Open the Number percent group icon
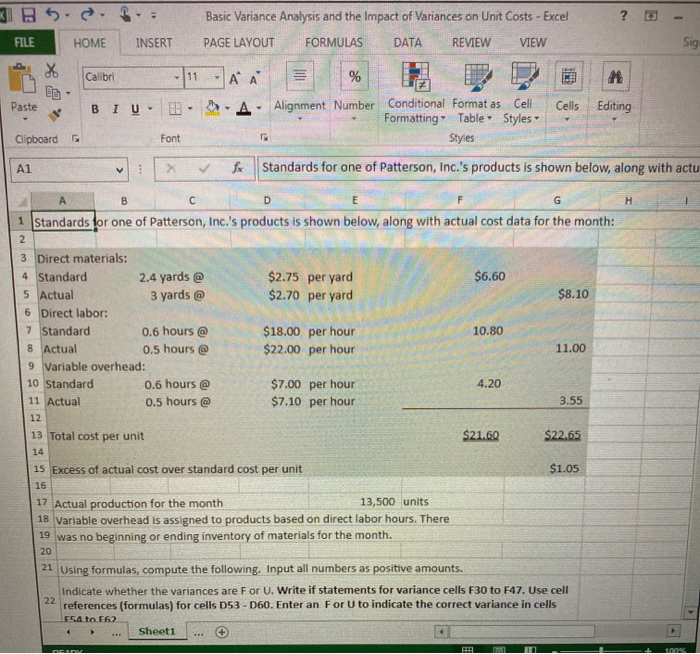Screen dimensions: 700x654 (354, 76)
